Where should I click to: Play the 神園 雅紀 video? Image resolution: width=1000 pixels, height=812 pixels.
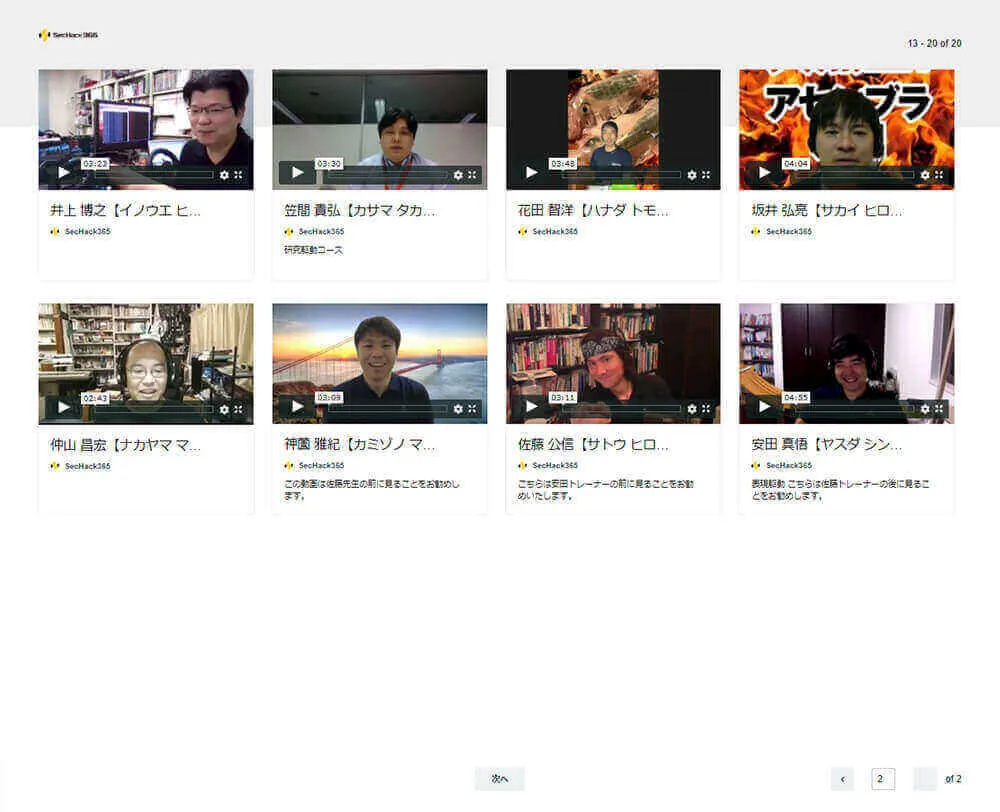click(x=297, y=407)
